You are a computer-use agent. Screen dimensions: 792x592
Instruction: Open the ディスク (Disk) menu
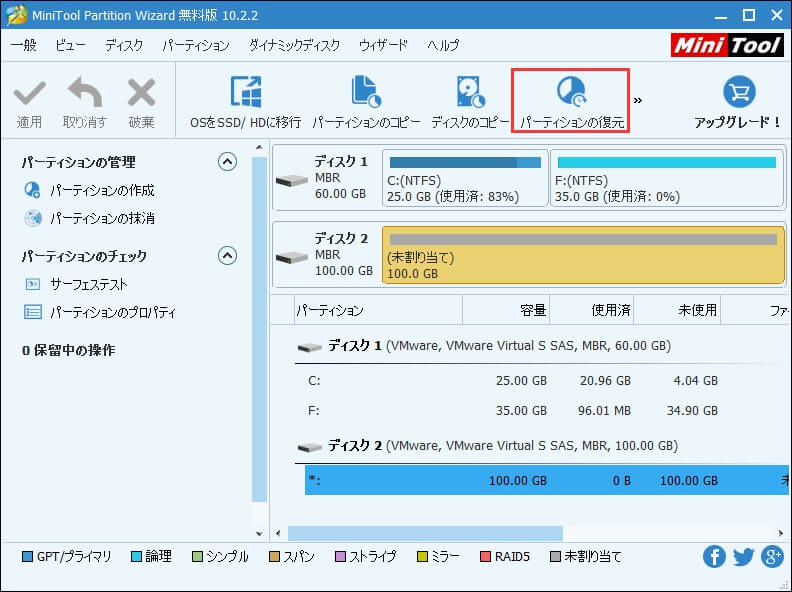pyautogui.click(x=124, y=45)
